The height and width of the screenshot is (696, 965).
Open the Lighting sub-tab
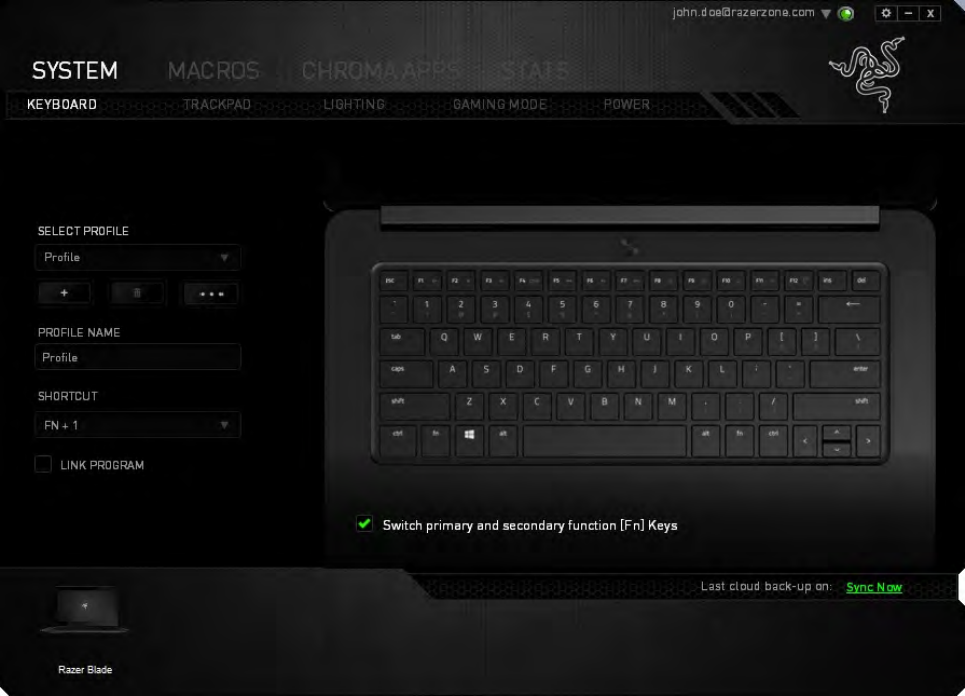(354, 105)
